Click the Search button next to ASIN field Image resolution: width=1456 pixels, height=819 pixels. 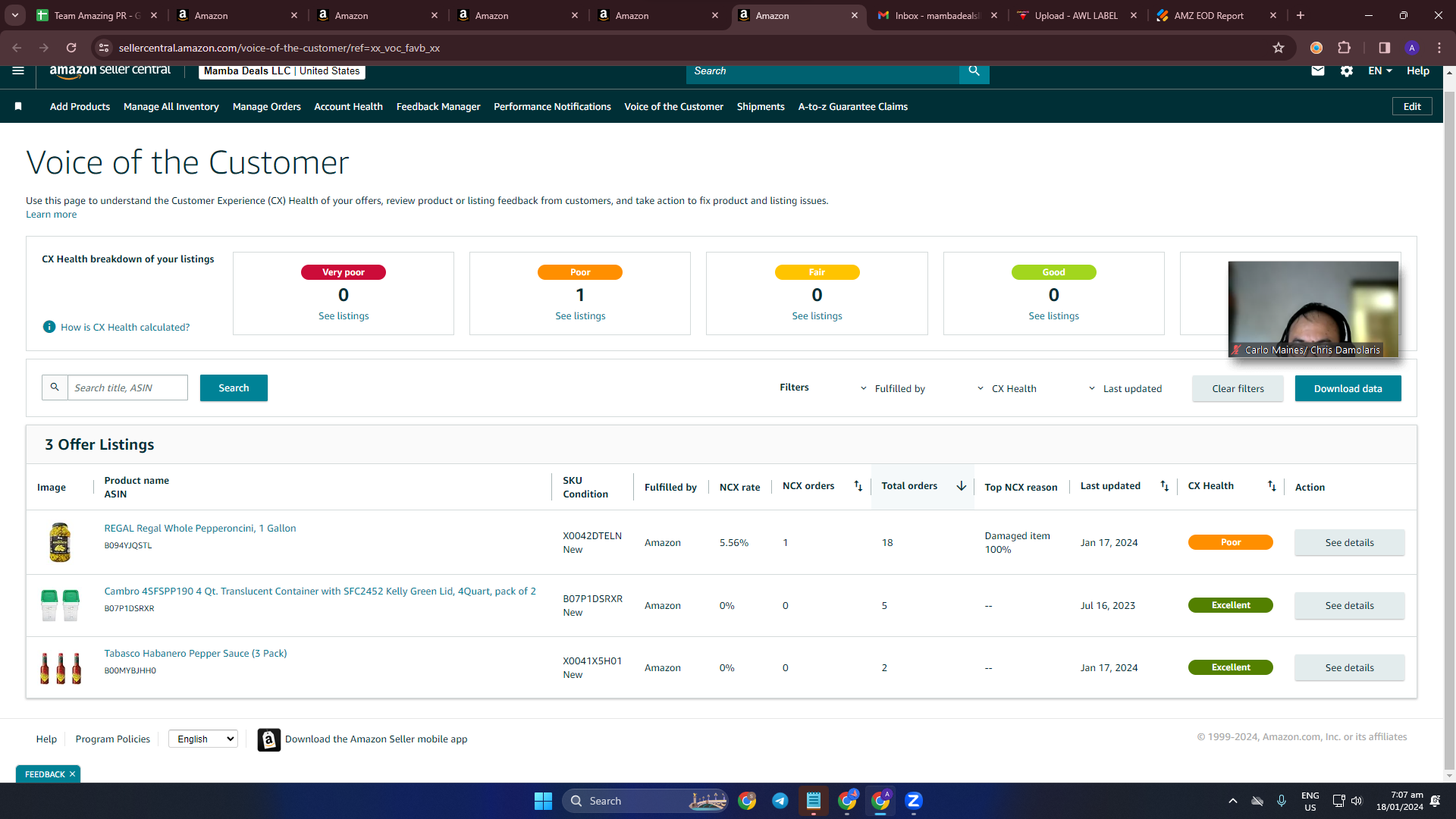point(234,388)
